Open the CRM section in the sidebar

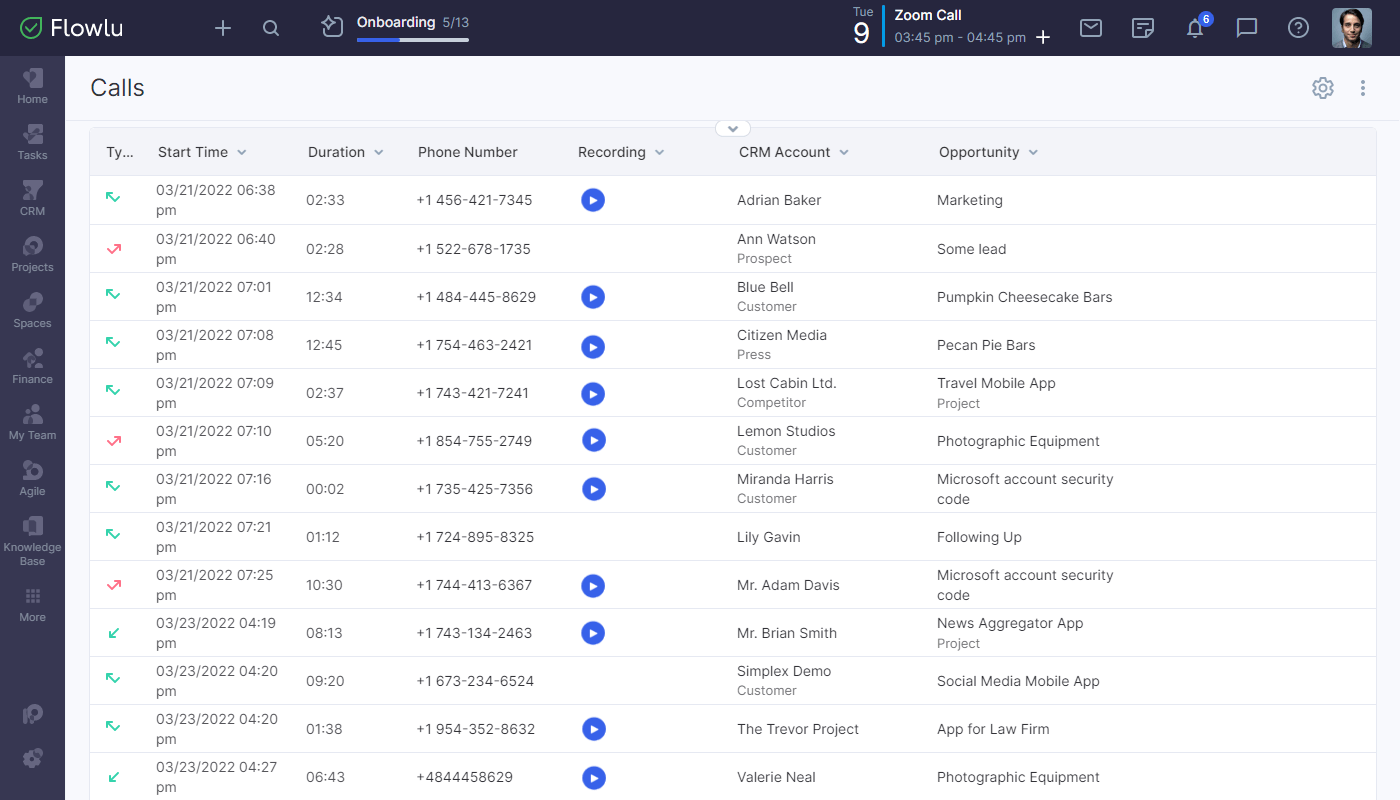32,195
